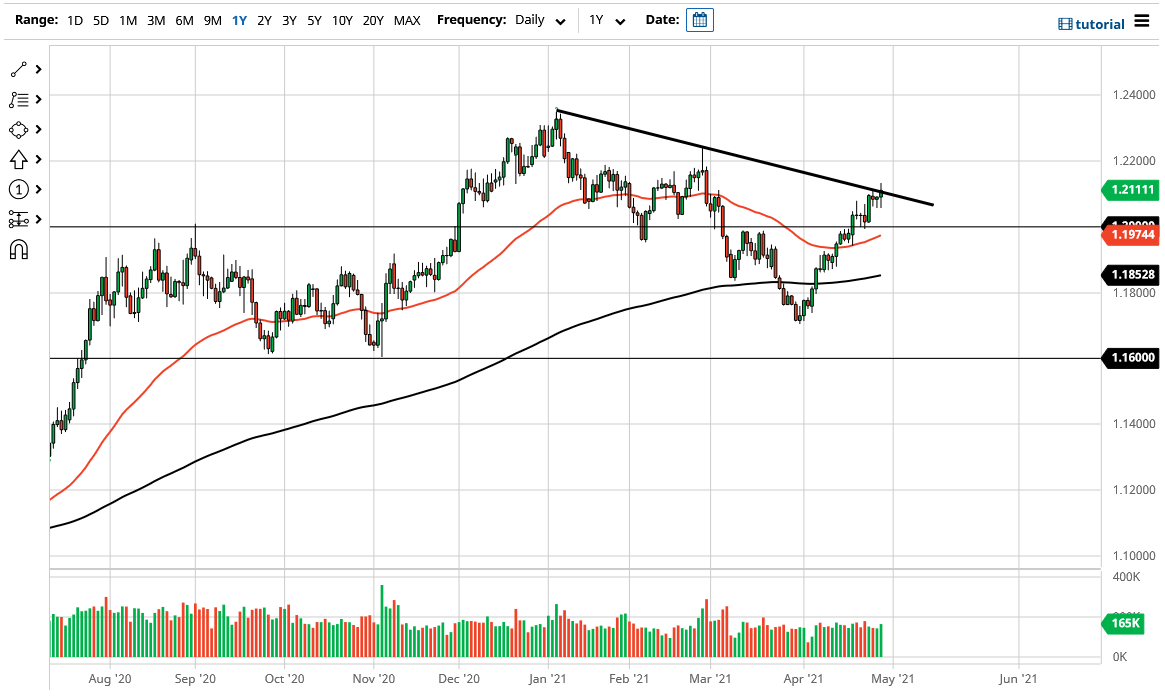Image resolution: width=1165 pixels, height=696 pixels.
Task: Click the Nov '20 date axis label
Action: point(374,678)
